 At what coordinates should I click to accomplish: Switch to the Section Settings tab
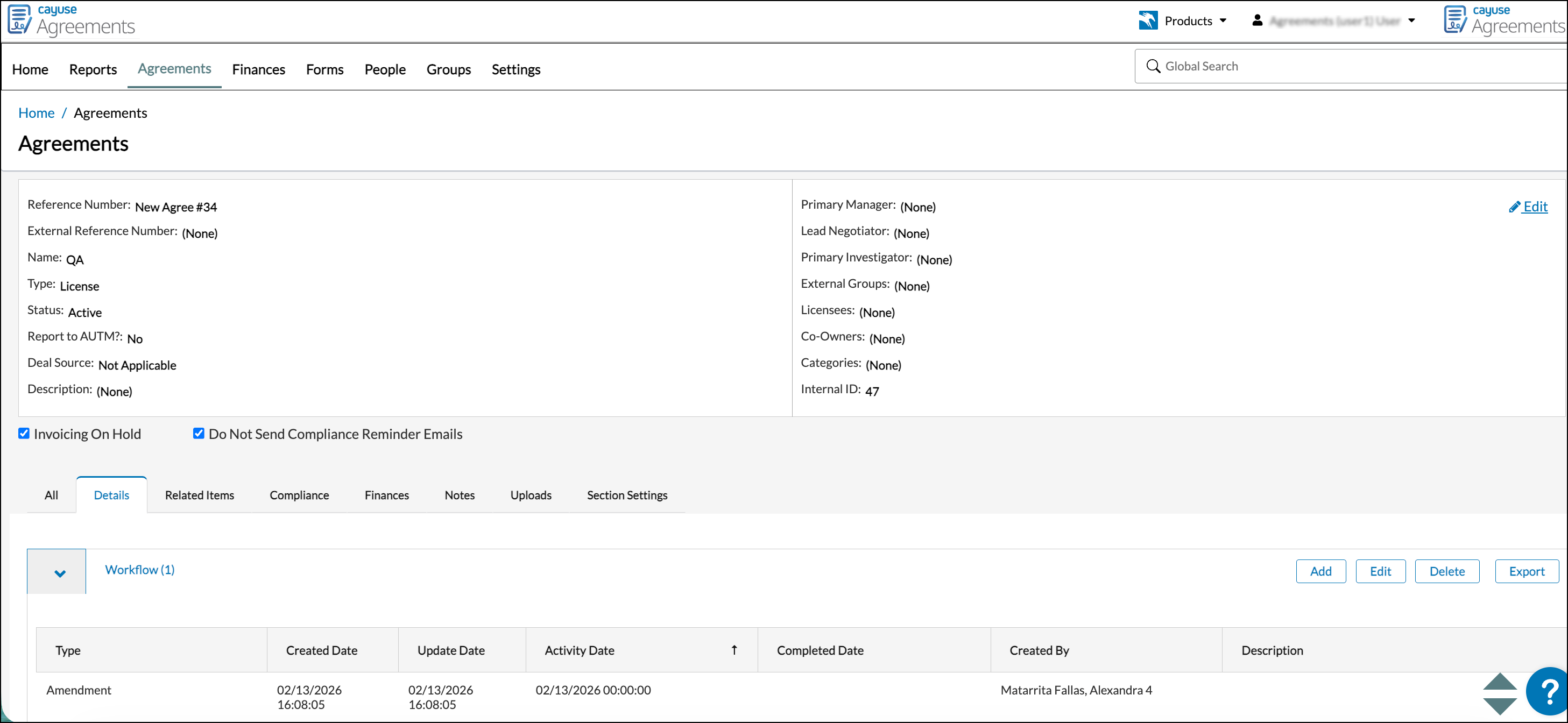627,495
